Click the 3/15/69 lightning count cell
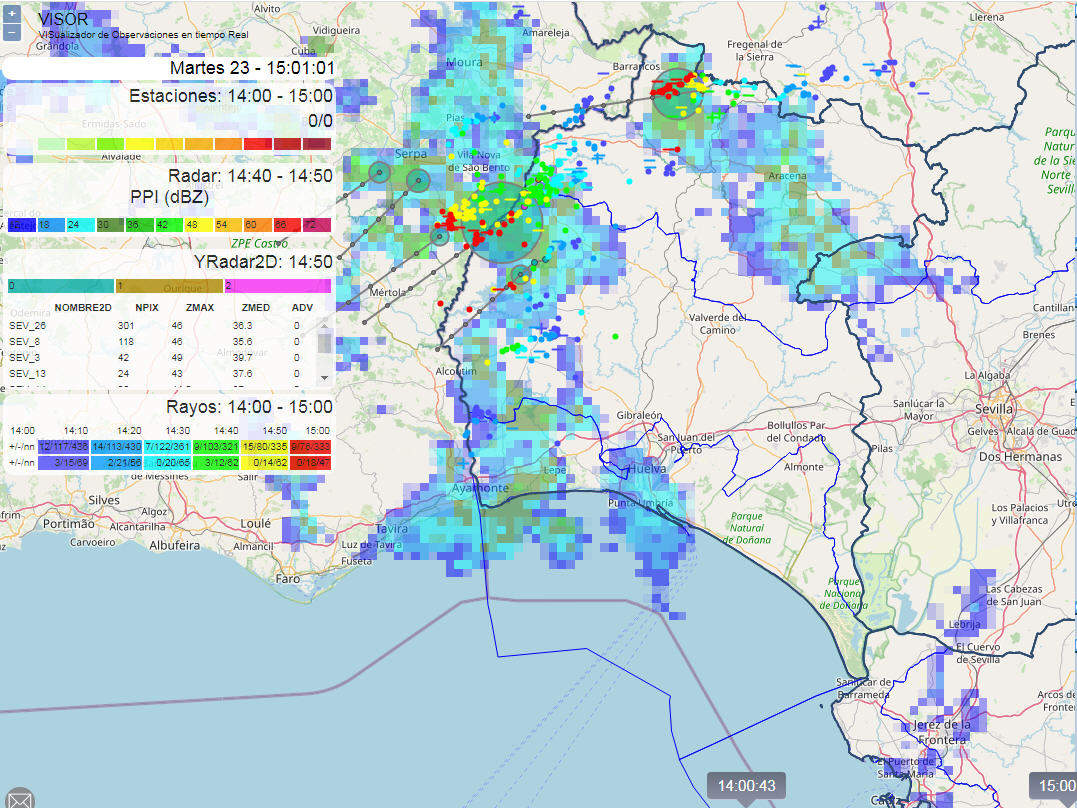This screenshot has width=1077, height=808. pos(63,463)
